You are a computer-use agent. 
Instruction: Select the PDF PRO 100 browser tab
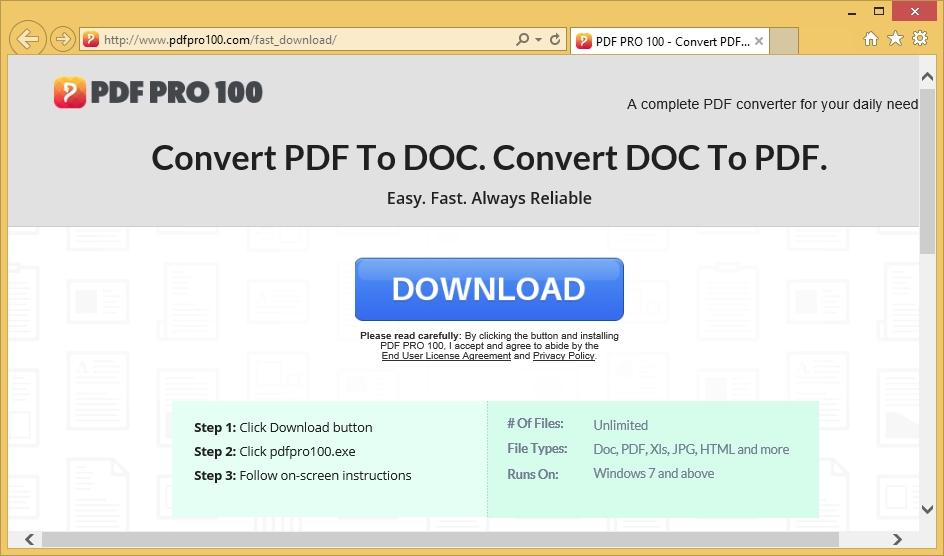click(669, 41)
